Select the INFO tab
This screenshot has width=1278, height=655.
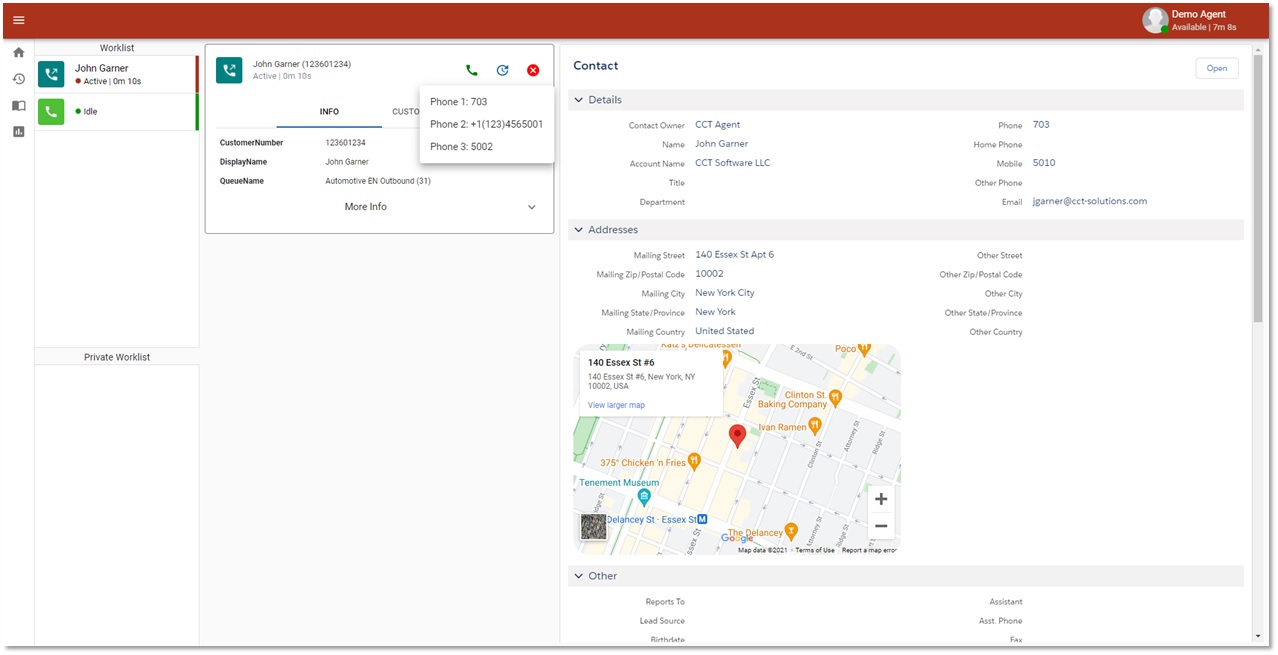pyautogui.click(x=329, y=112)
